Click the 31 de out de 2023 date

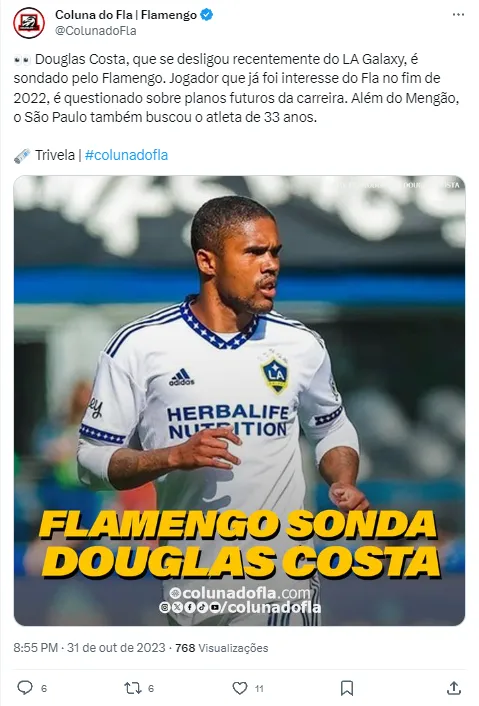point(116,648)
